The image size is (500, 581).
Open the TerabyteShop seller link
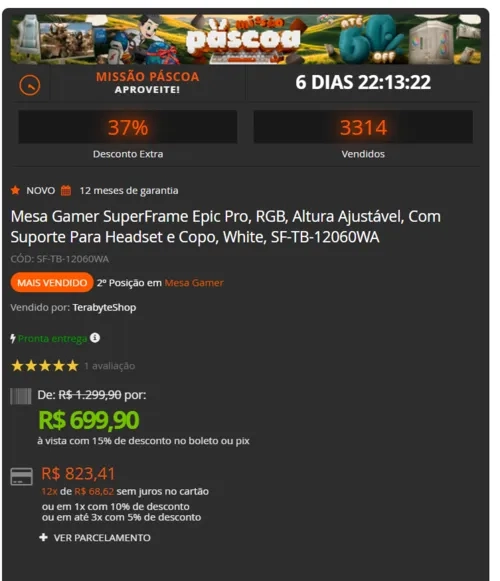click(104, 308)
